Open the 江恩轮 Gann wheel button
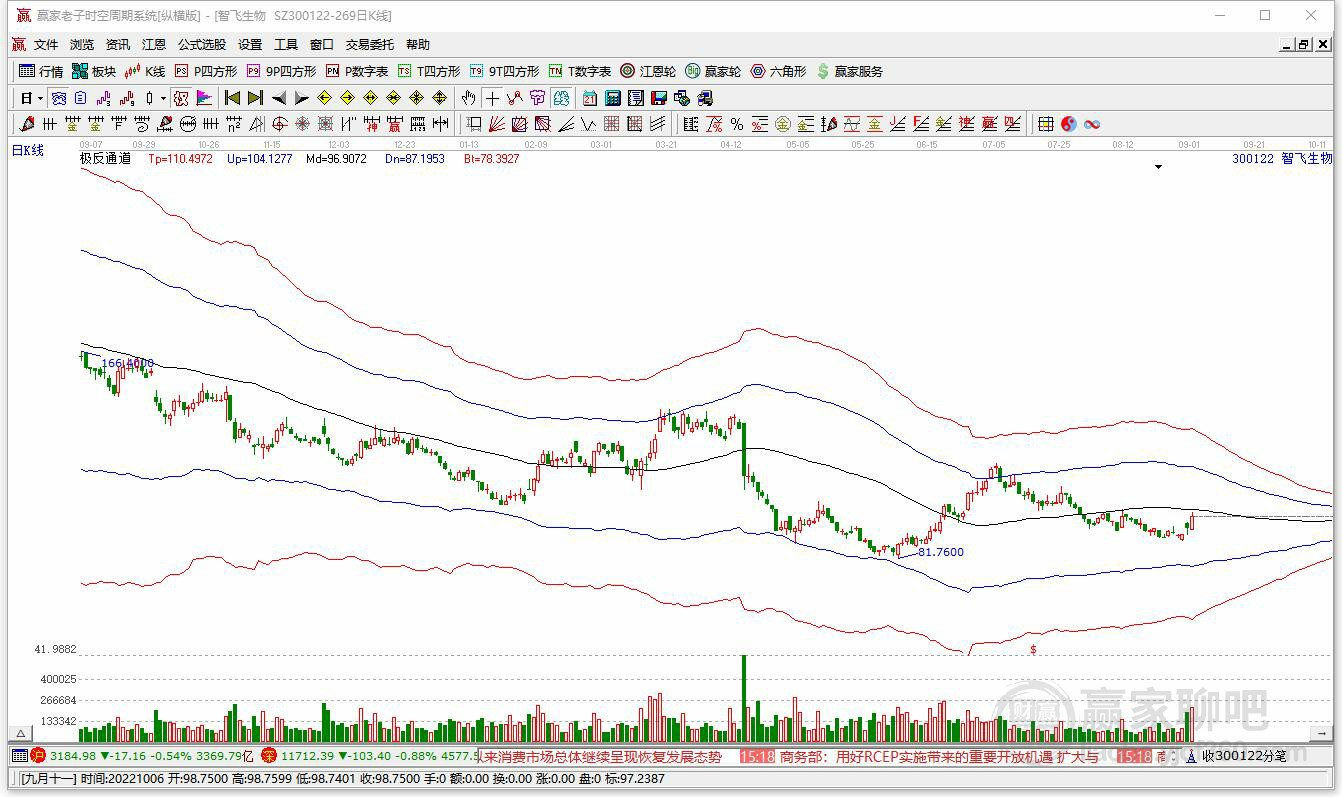The height and width of the screenshot is (797, 1342). 648,71
